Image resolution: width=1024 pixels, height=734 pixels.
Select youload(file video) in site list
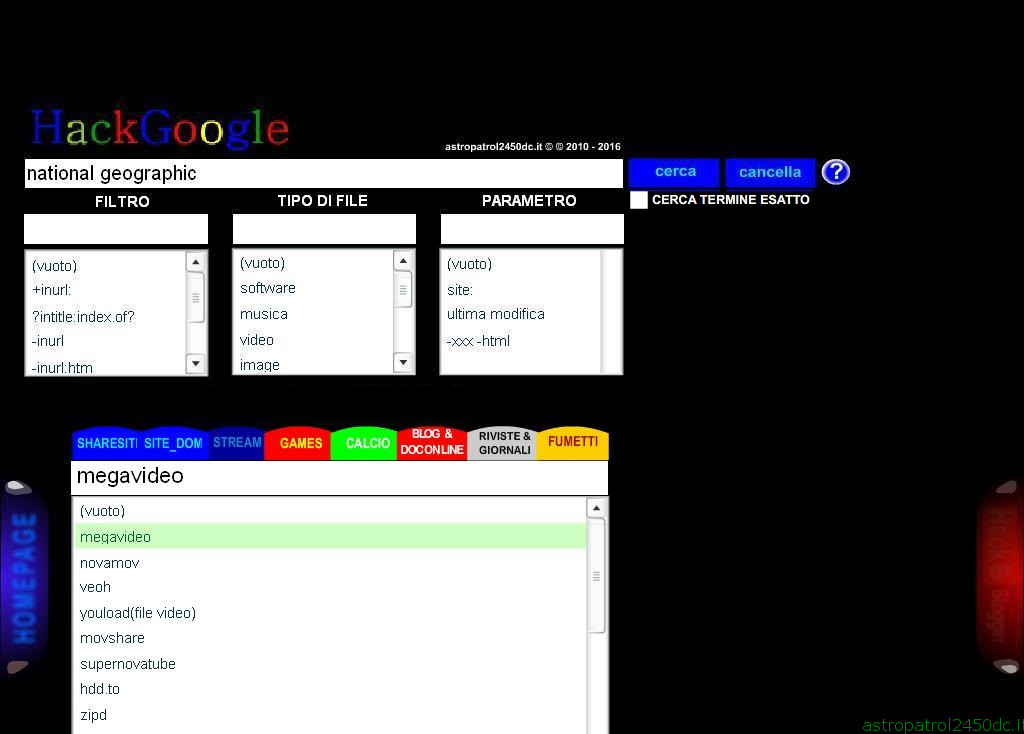click(x=330, y=613)
